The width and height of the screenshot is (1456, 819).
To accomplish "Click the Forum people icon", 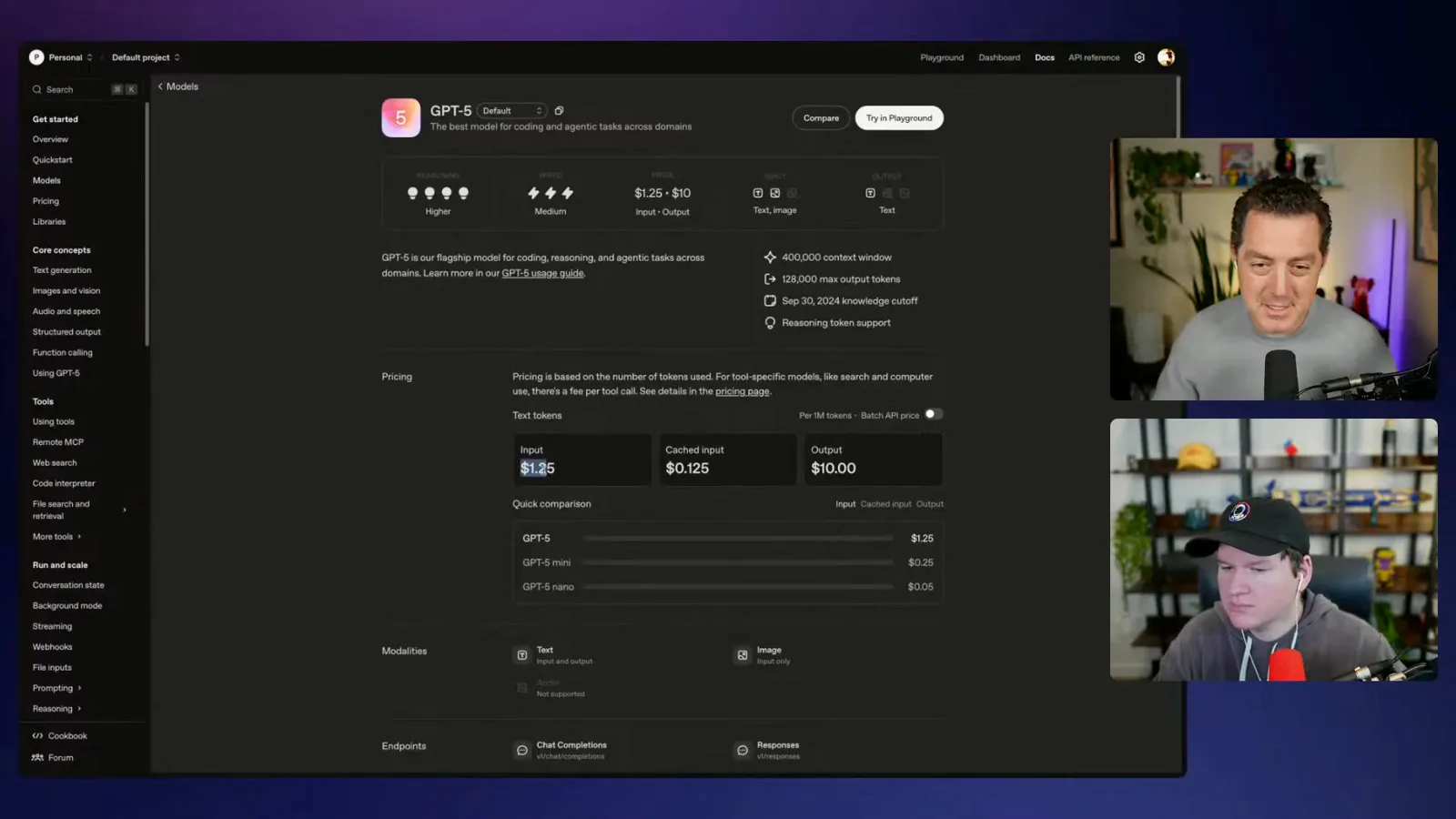I will coord(37,757).
